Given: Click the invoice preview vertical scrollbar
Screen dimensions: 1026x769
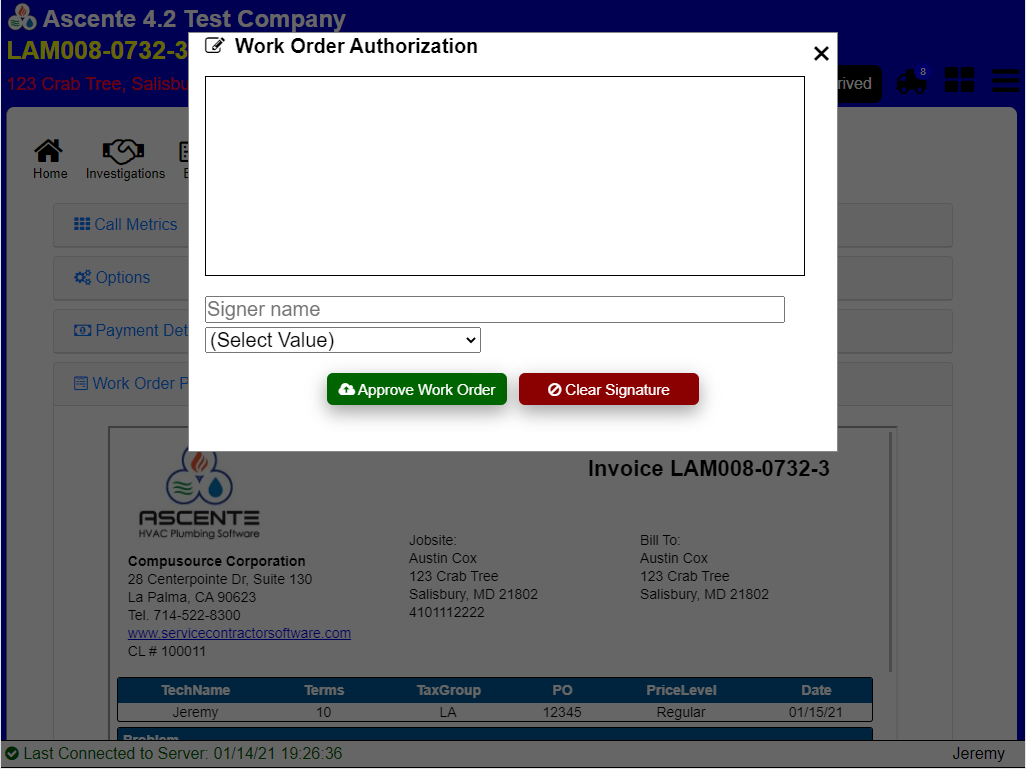Looking at the screenshot, I should [x=890, y=550].
